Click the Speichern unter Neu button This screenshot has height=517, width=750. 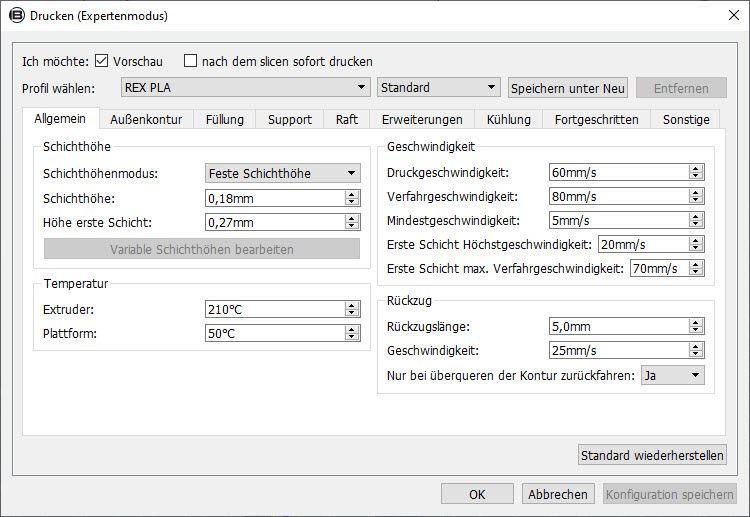pyautogui.click(x=568, y=88)
